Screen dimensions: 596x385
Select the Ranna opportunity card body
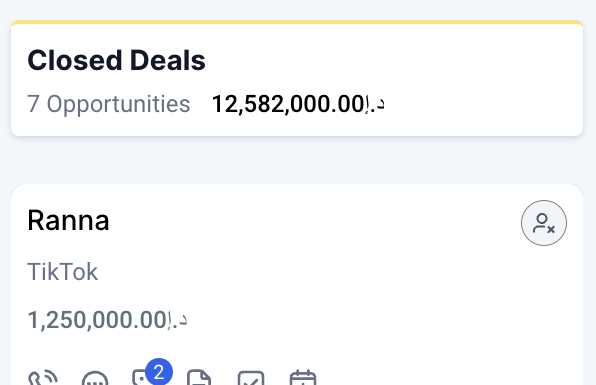coord(297,285)
